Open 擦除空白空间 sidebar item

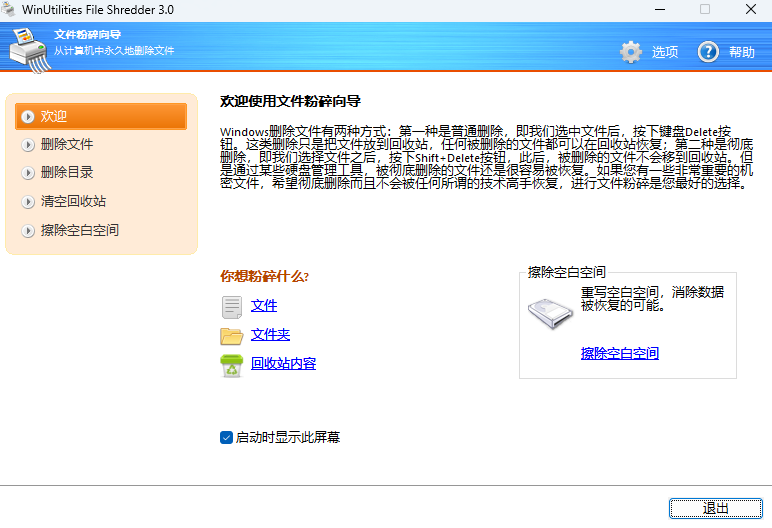80,230
